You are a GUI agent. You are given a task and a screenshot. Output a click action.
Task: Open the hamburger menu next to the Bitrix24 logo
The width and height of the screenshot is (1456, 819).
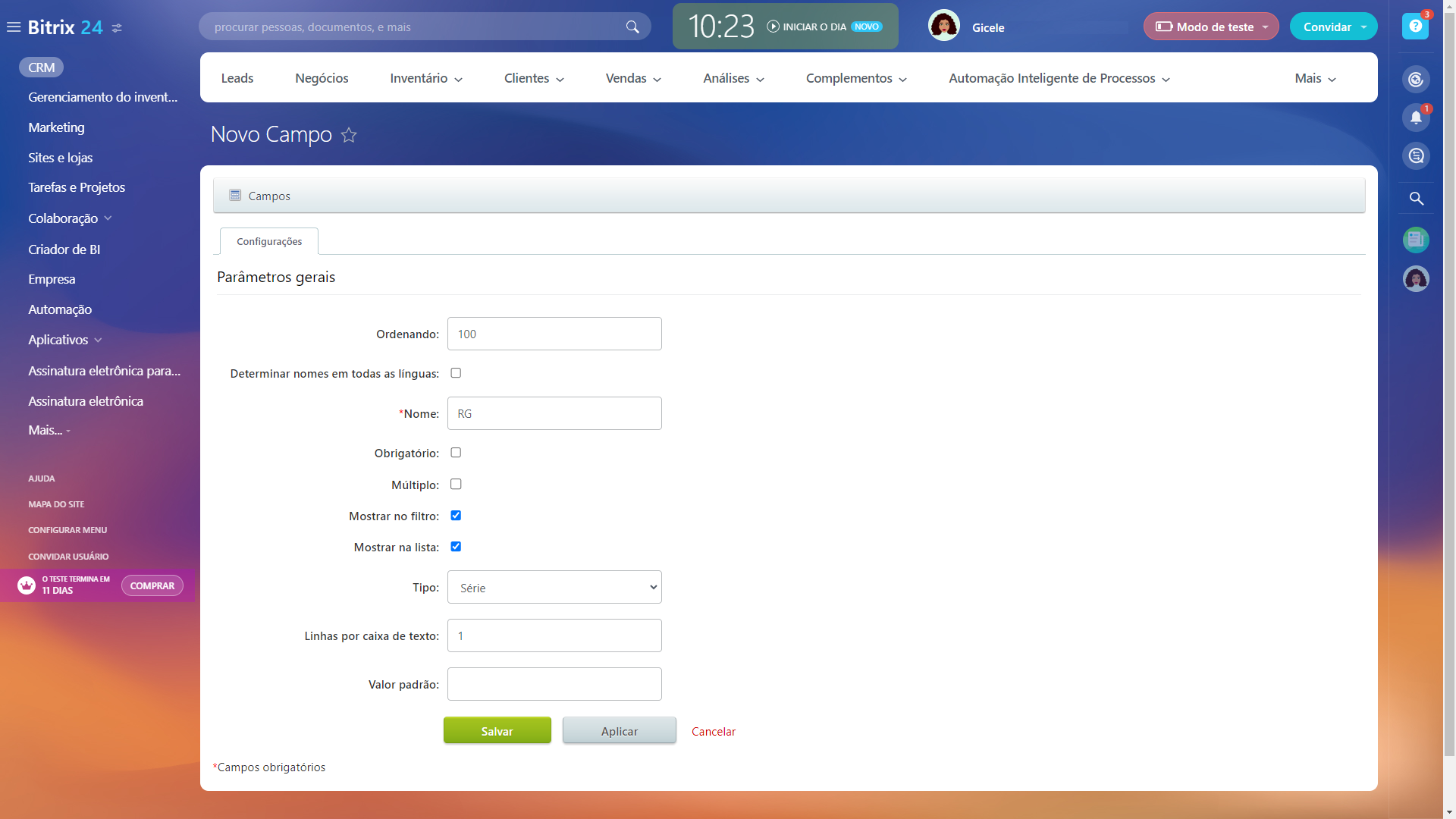pos(14,27)
